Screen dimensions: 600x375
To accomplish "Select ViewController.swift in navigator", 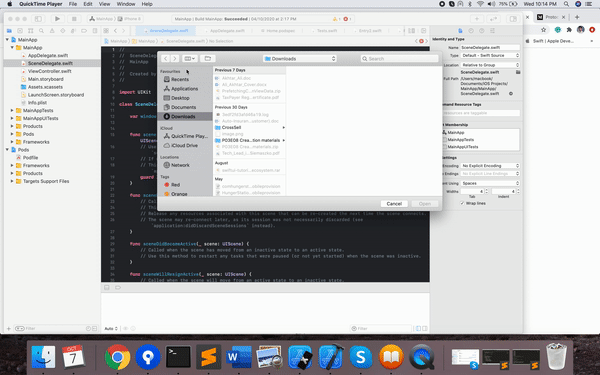I will coord(49,71).
